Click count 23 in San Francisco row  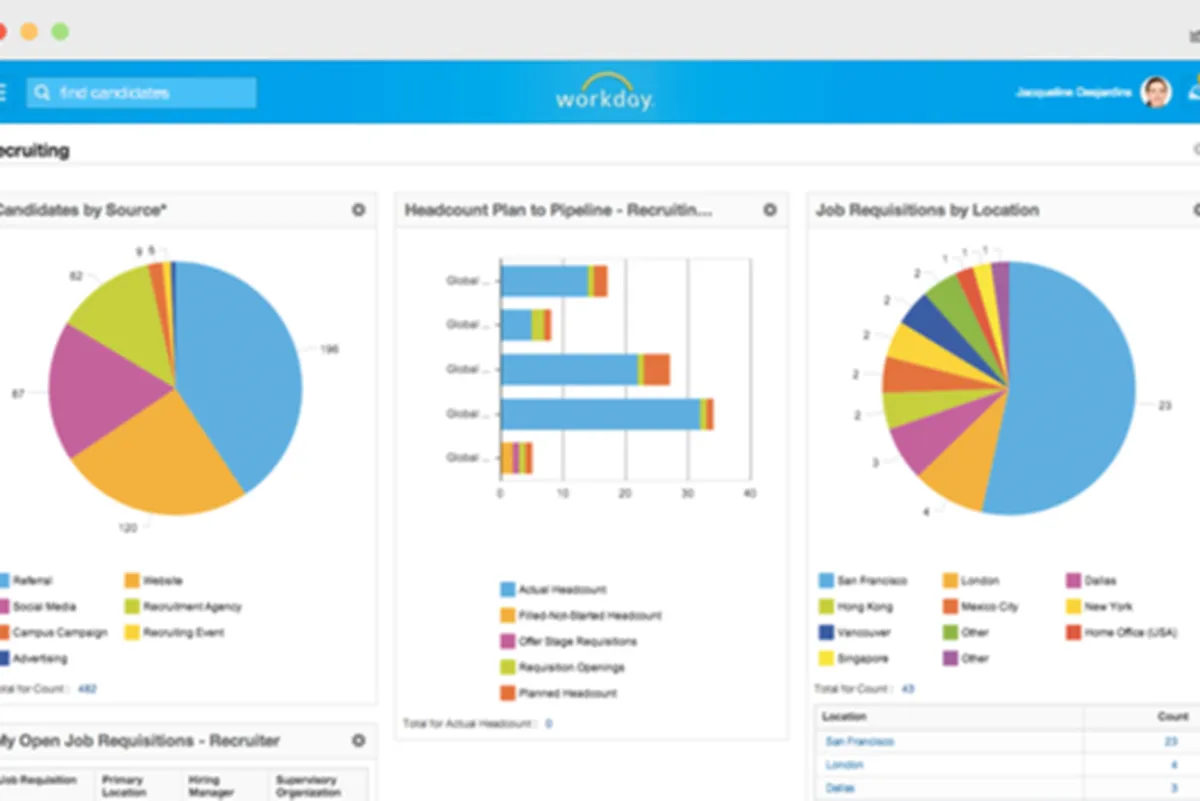1170,741
